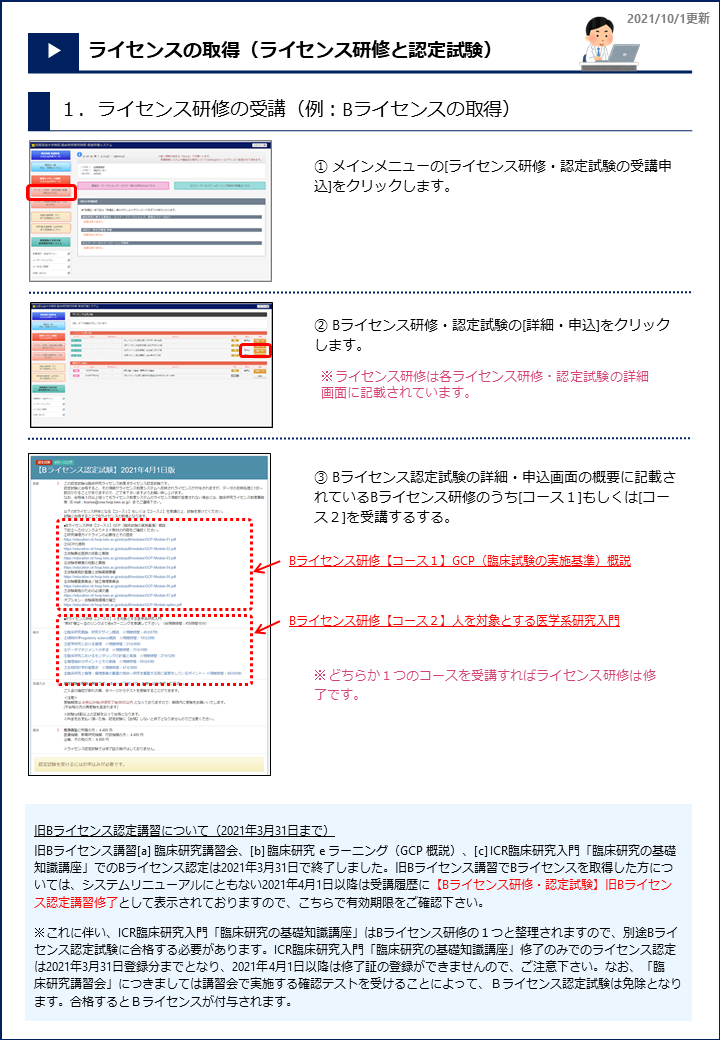The width and height of the screenshot is (720, 1040).
Task: Click pink note ※ライセンス研修は各ライセンス研修
Action: click(x=485, y=384)
